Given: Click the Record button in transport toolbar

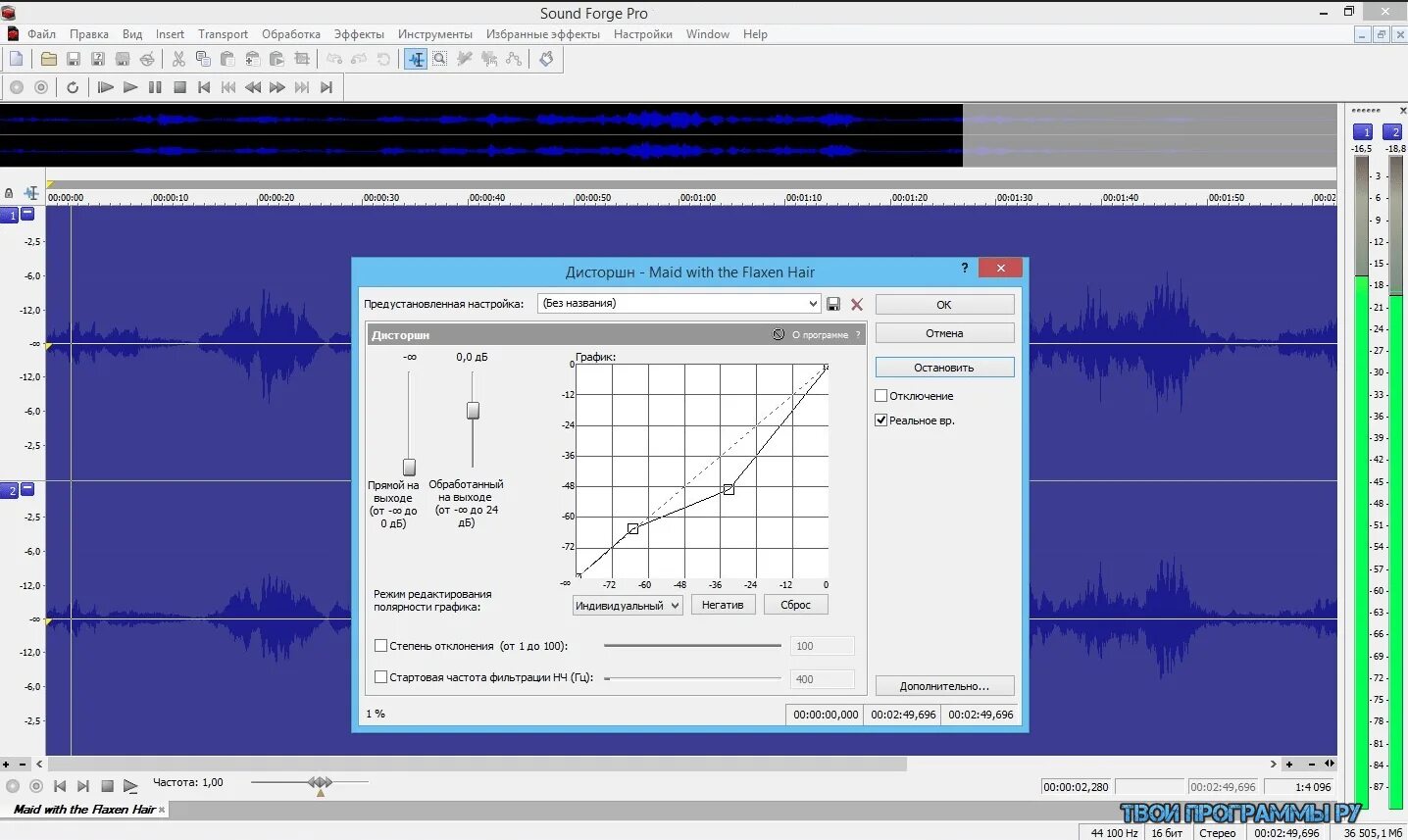Looking at the screenshot, I should click(x=16, y=87).
